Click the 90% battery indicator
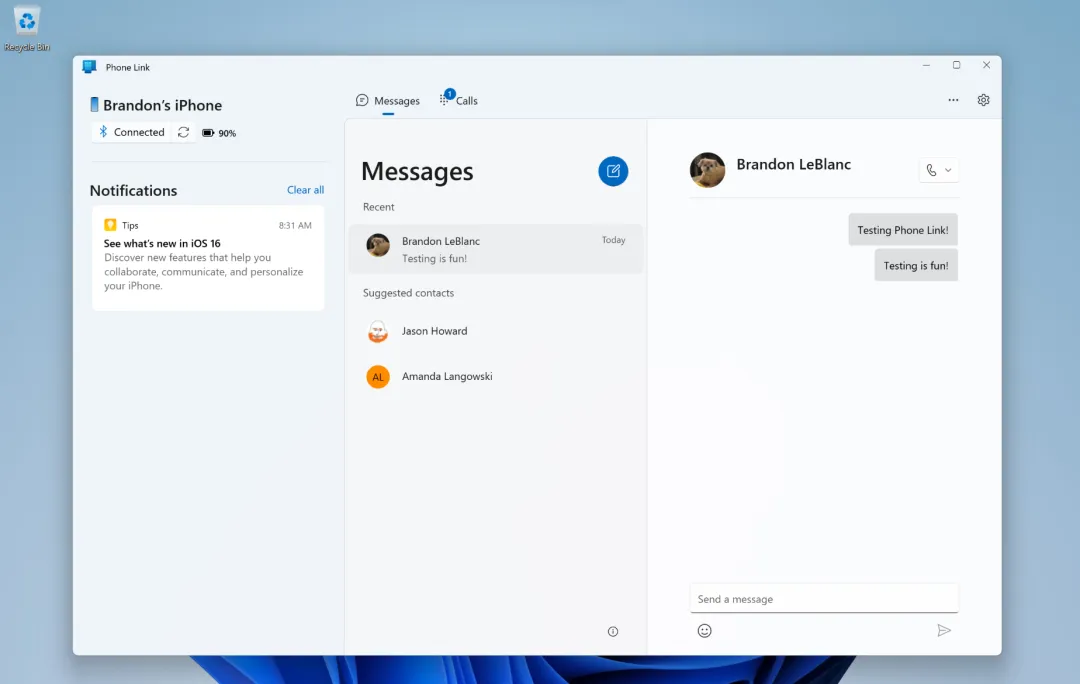The height and width of the screenshot is (684, 1080). 219,133
